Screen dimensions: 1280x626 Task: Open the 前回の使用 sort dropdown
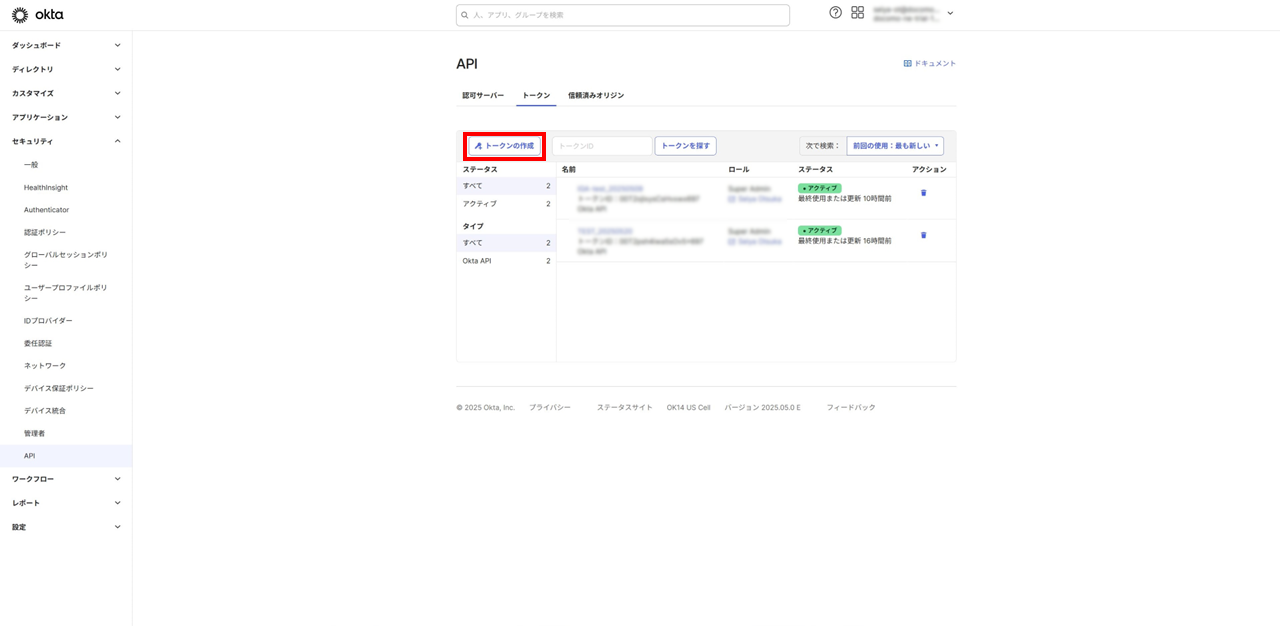coord(895,146)
